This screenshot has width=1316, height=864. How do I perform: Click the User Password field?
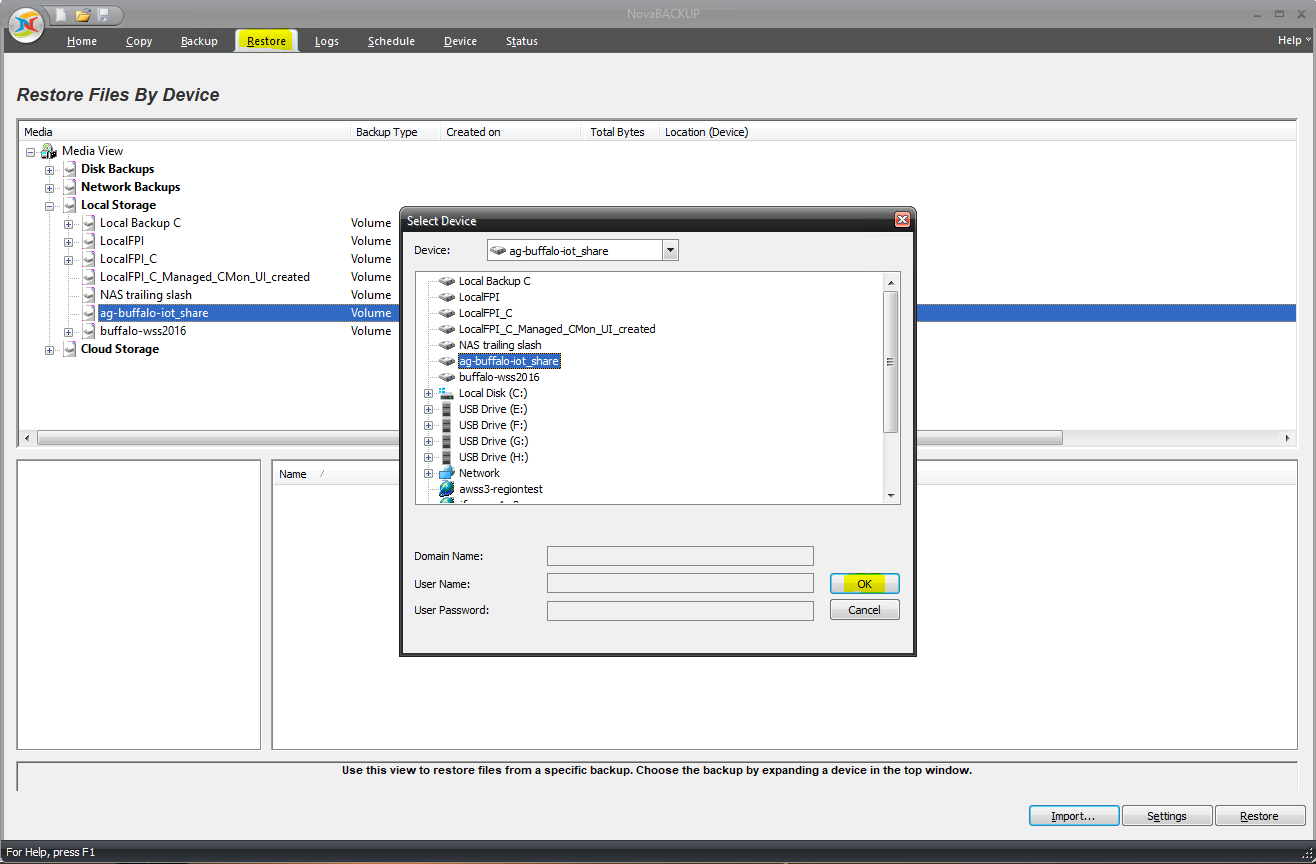tap(680, 610)
